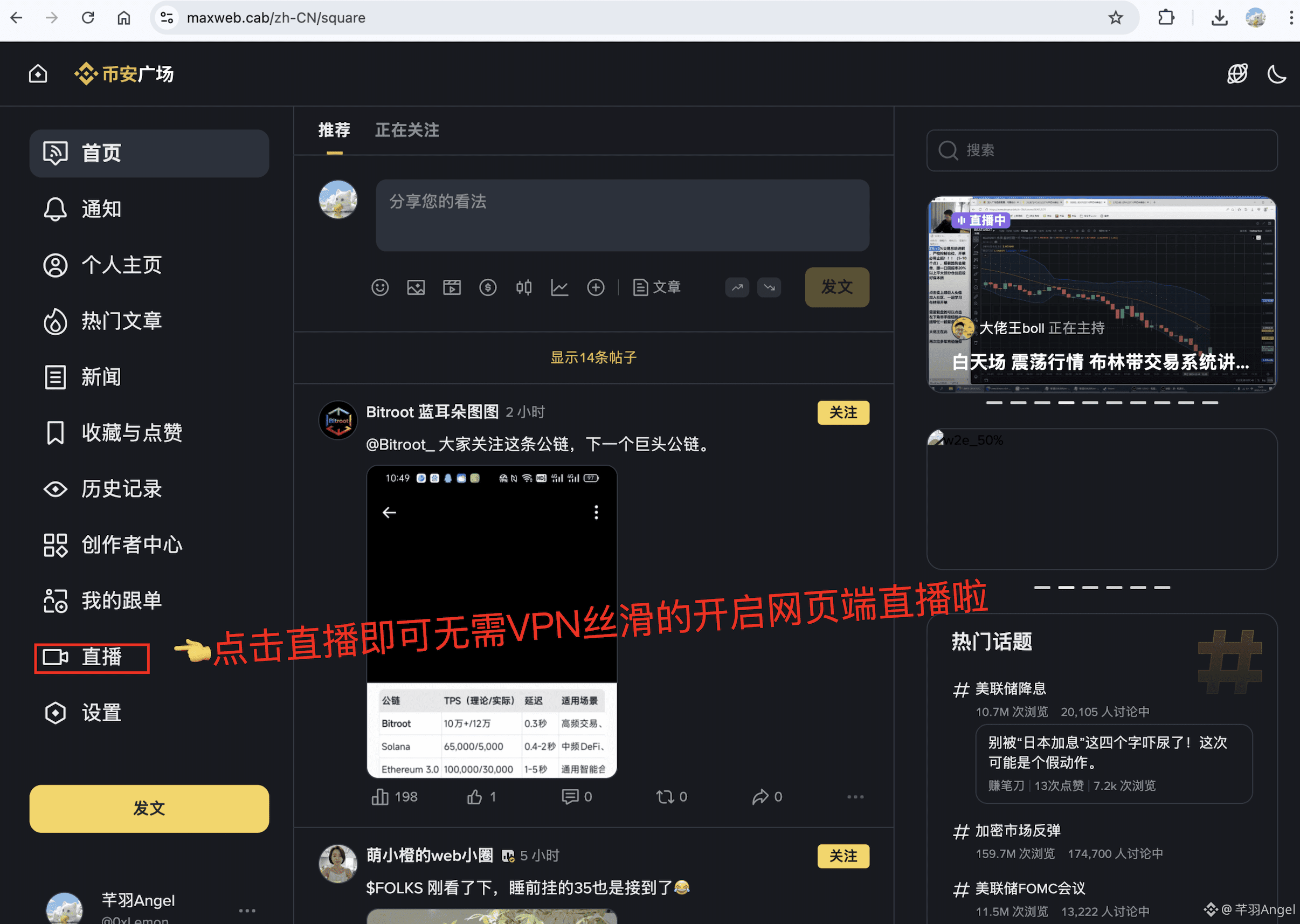Click the share arrow on Bitroot post
1300x924 pixels.
click(x=760, y=797)
